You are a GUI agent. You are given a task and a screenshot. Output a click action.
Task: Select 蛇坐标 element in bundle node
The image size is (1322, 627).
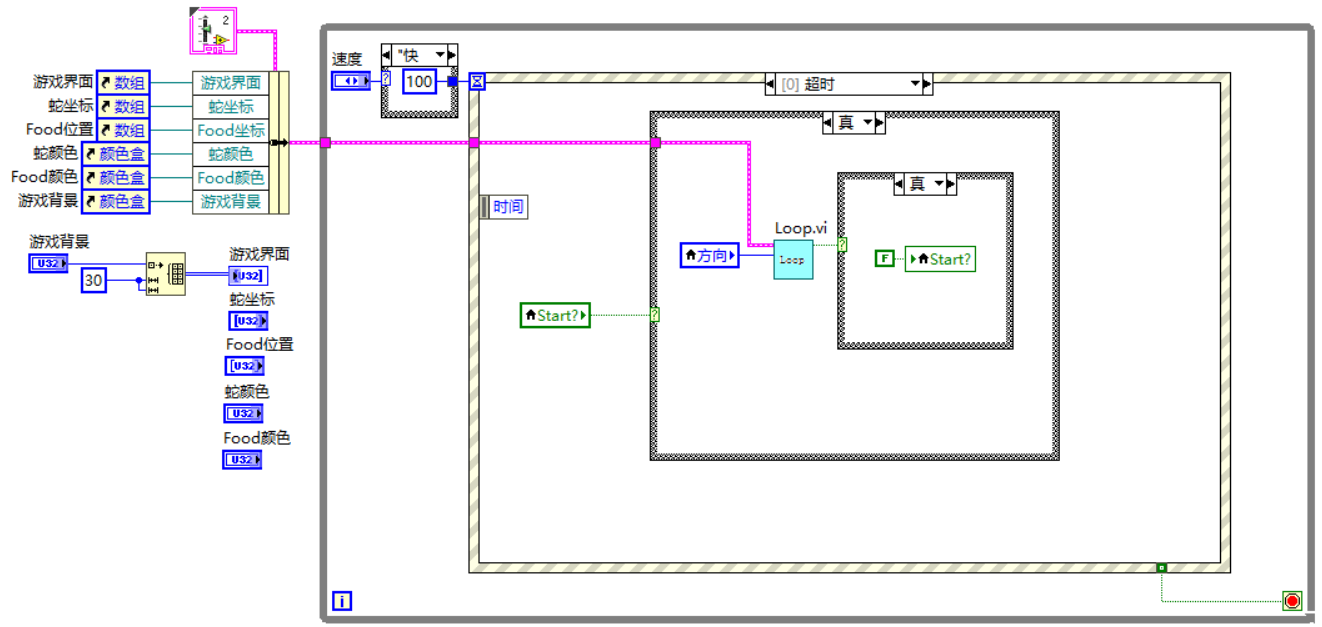[231, 106]
